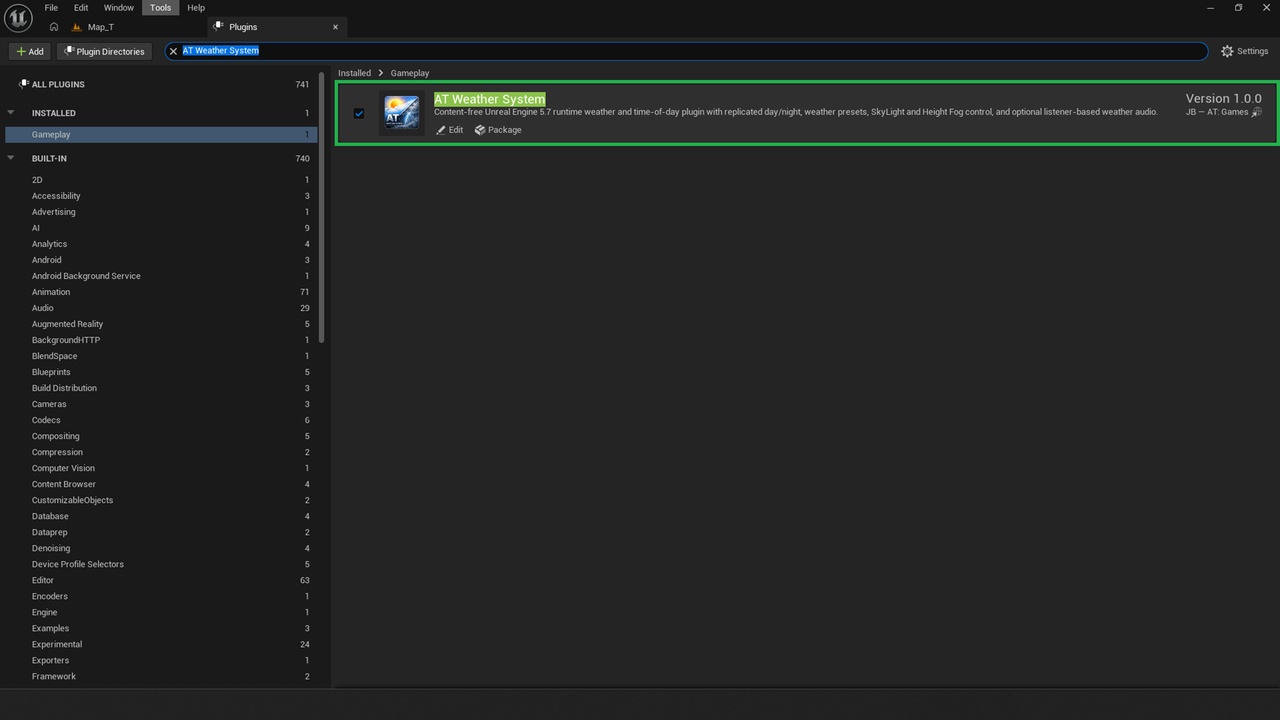The height and width of the screenshot is (720, 1280).
Task: Close the Plugins tab
Action: 335,27
